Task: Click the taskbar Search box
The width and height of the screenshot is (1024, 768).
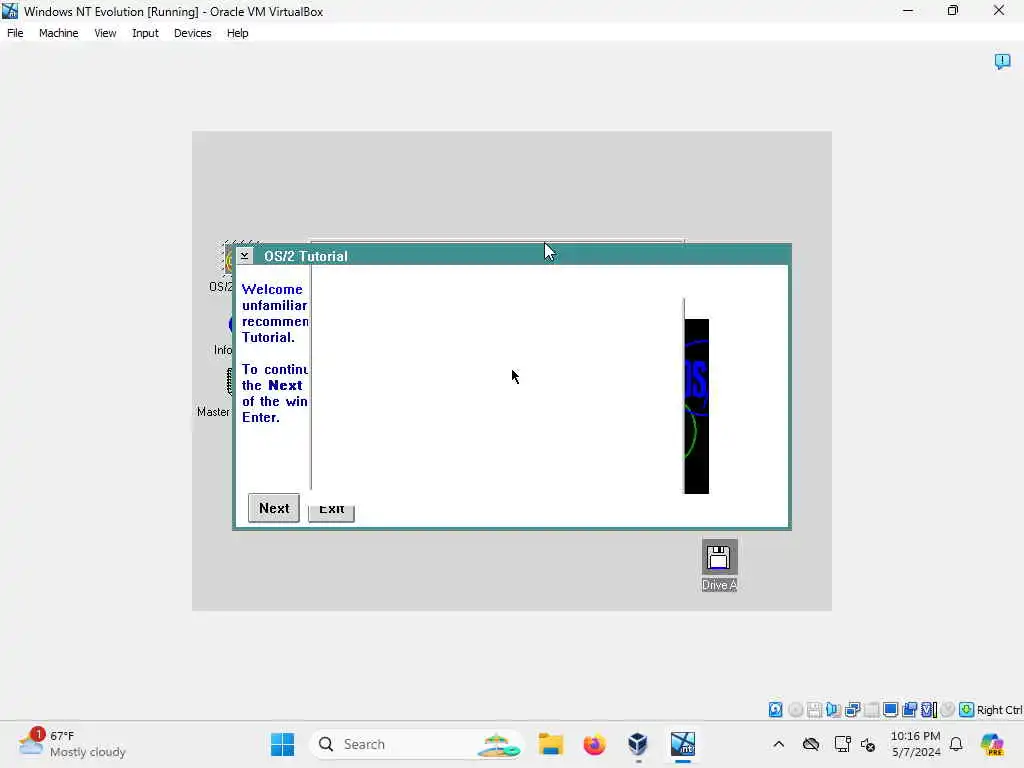Action: (x=416, y=744)
